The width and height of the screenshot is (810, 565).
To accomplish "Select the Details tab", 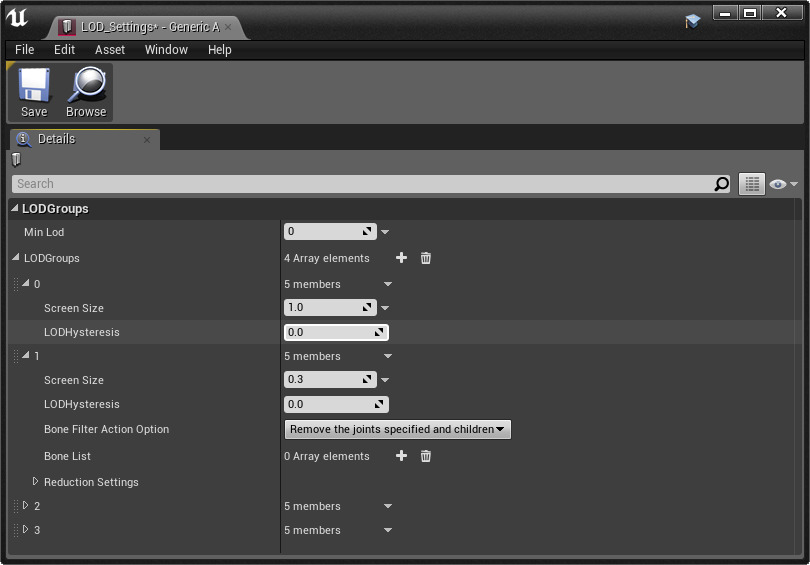I will point(85,139).
